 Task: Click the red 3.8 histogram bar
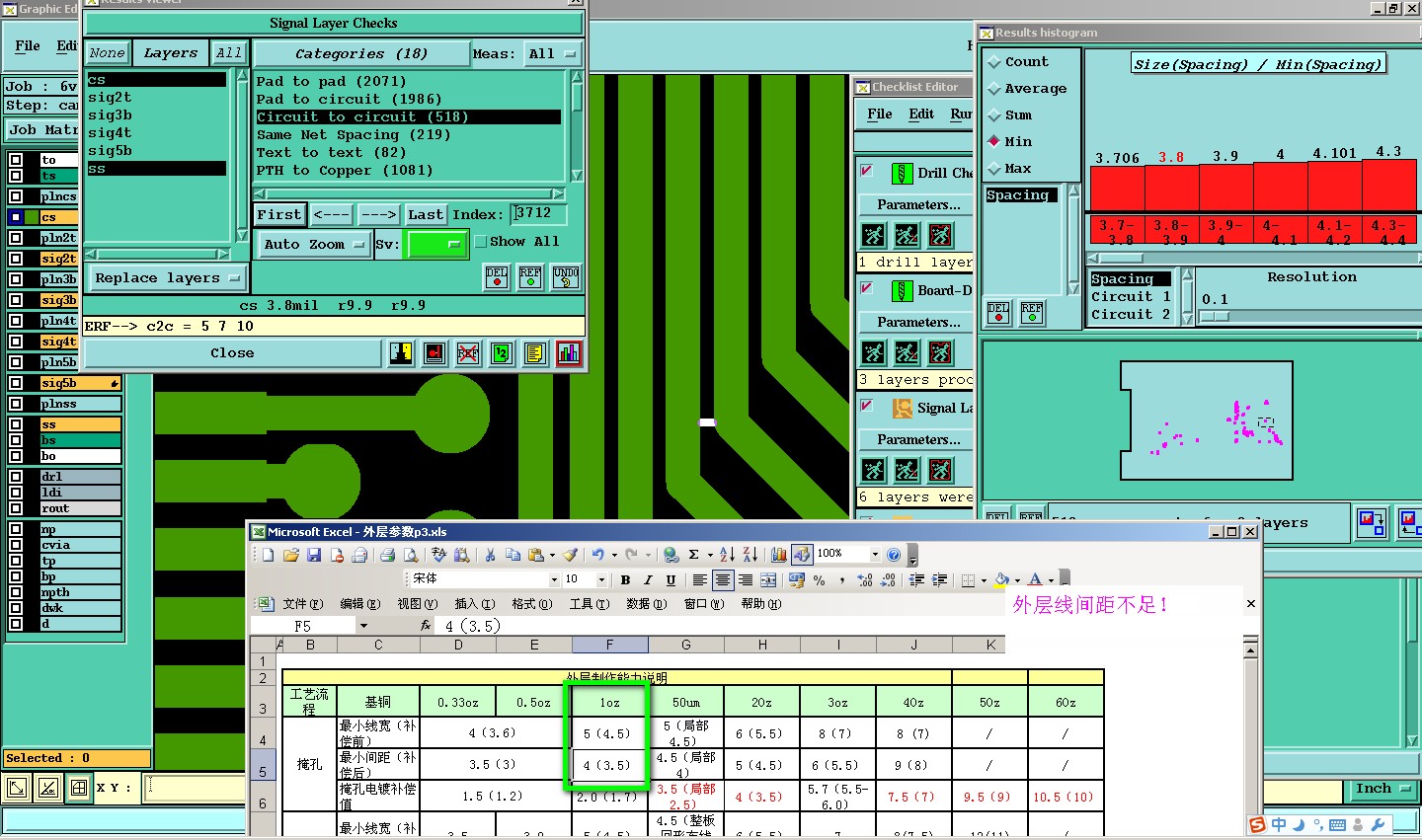click(x=1171, y=189)
